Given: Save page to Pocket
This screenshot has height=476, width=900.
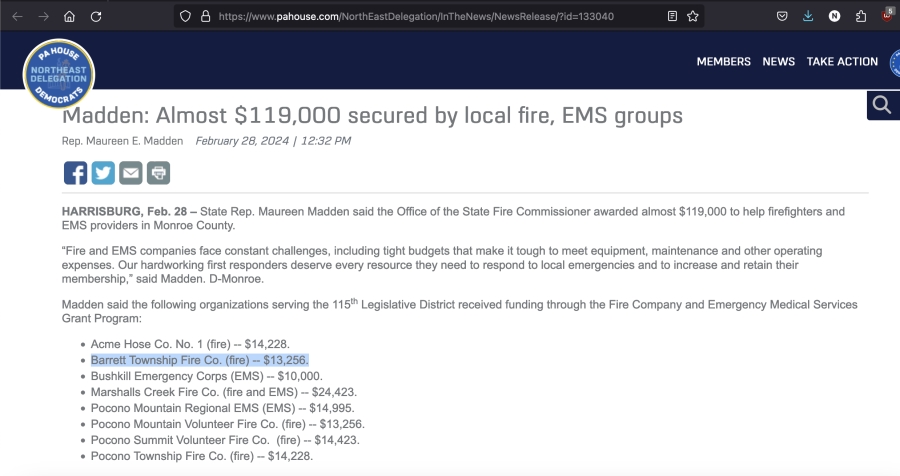Looking at the screenshot, I should pos(782,16).
